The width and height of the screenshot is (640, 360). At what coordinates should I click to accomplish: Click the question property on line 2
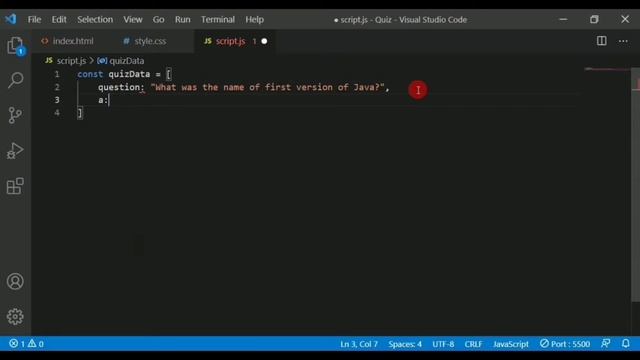click(119, 87)
